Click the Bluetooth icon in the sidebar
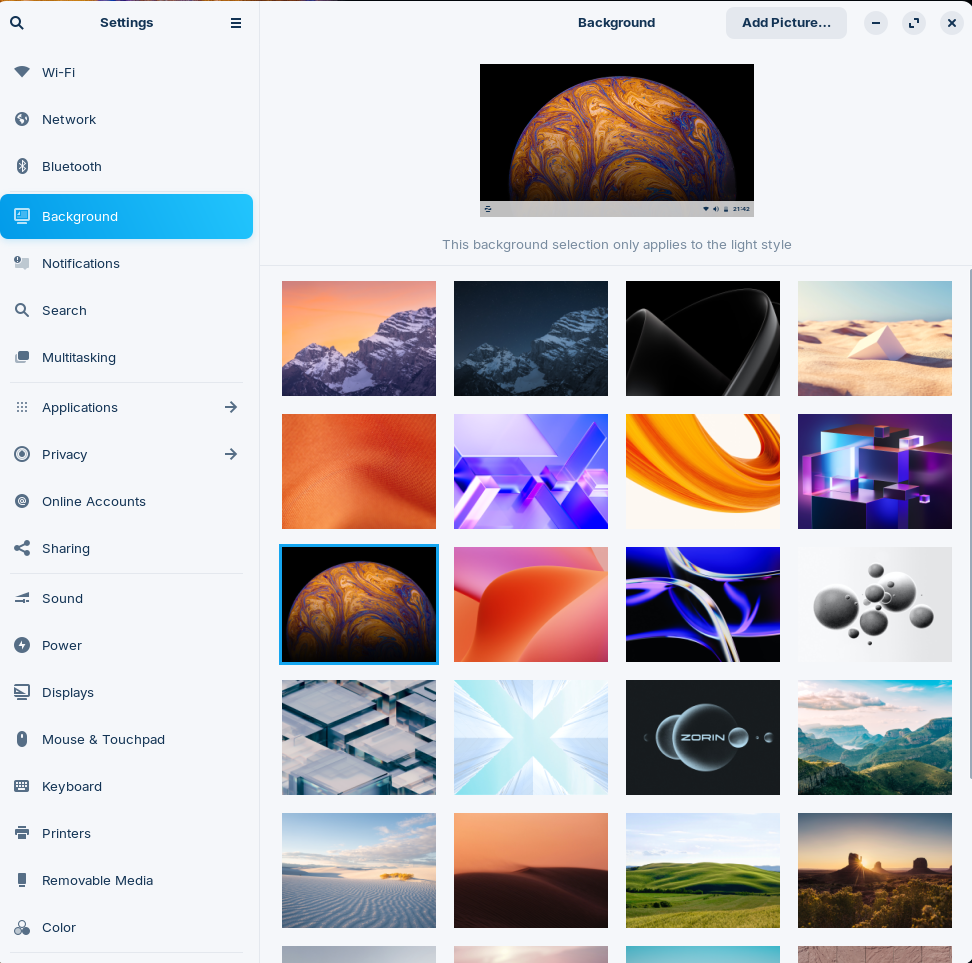This screenshot has width=972, height=963. [x=22, y=166]
